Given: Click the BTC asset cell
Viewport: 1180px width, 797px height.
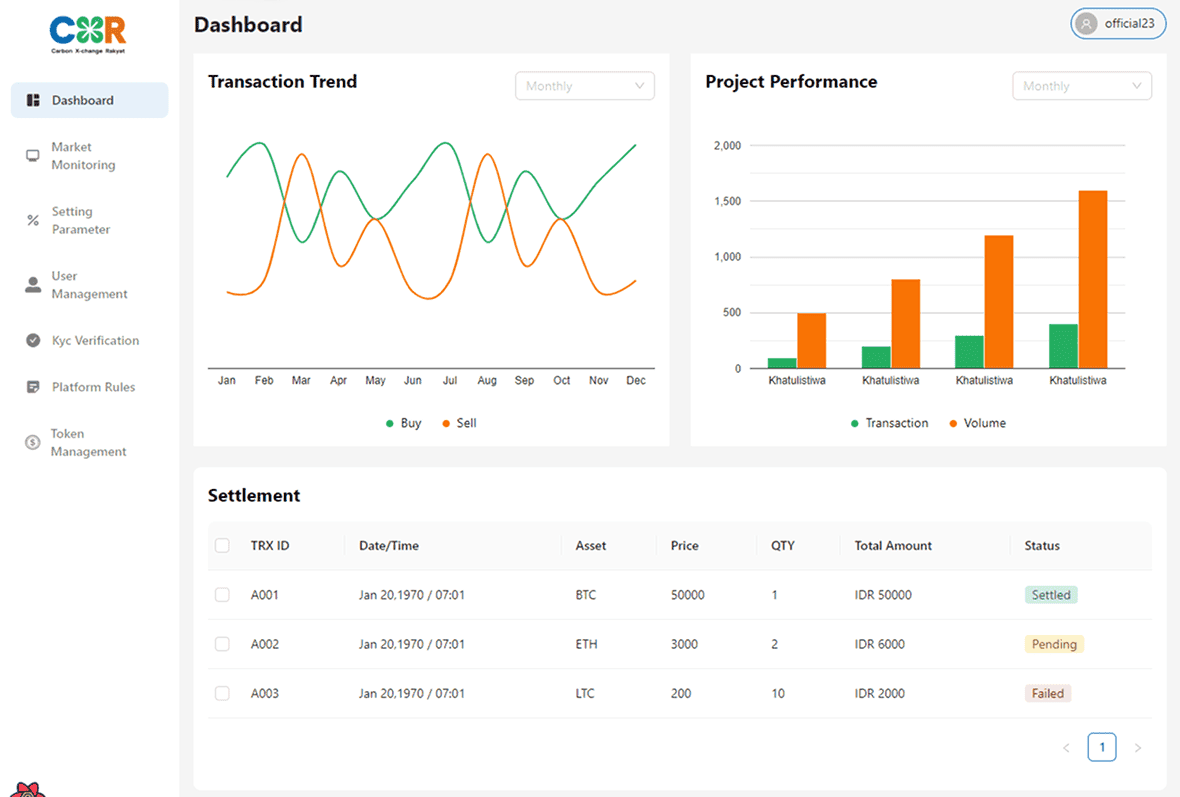Looking at the screenshot, I should 585,595.
